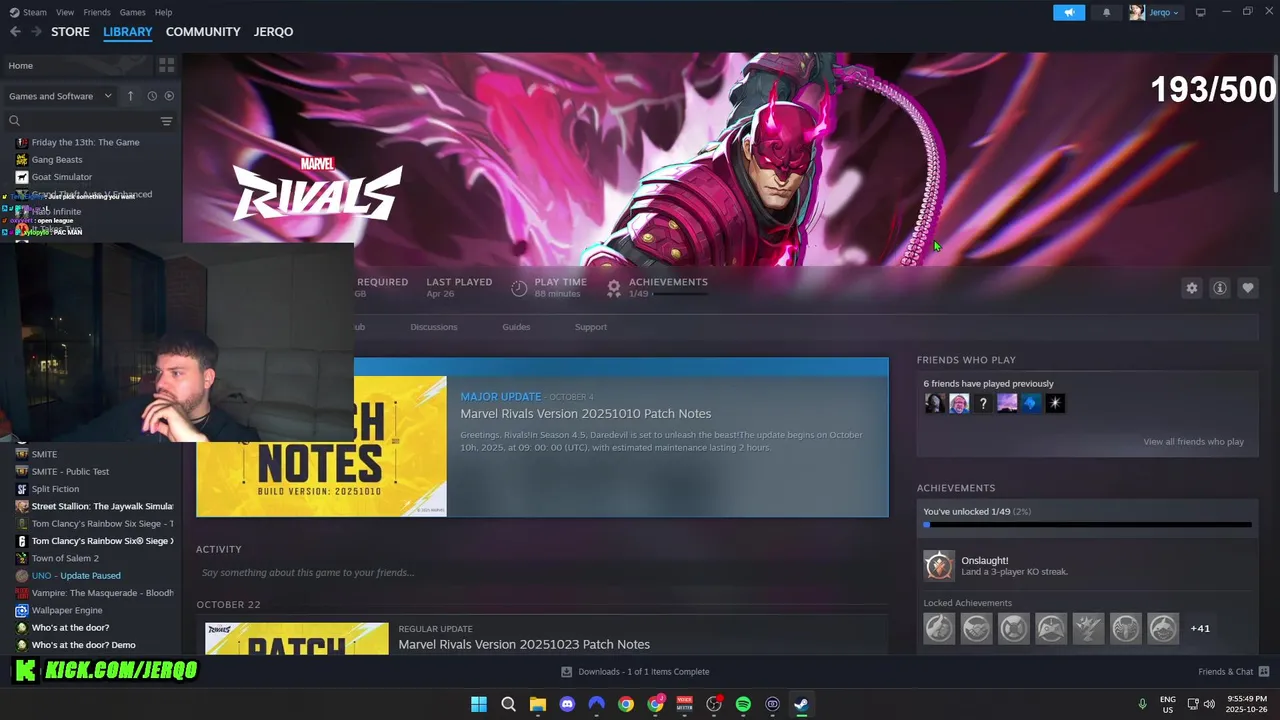Screen dimensions: 1280x720
Task: Switch to Big Picture mode via monitor icon
Action: coord(1201,12)
